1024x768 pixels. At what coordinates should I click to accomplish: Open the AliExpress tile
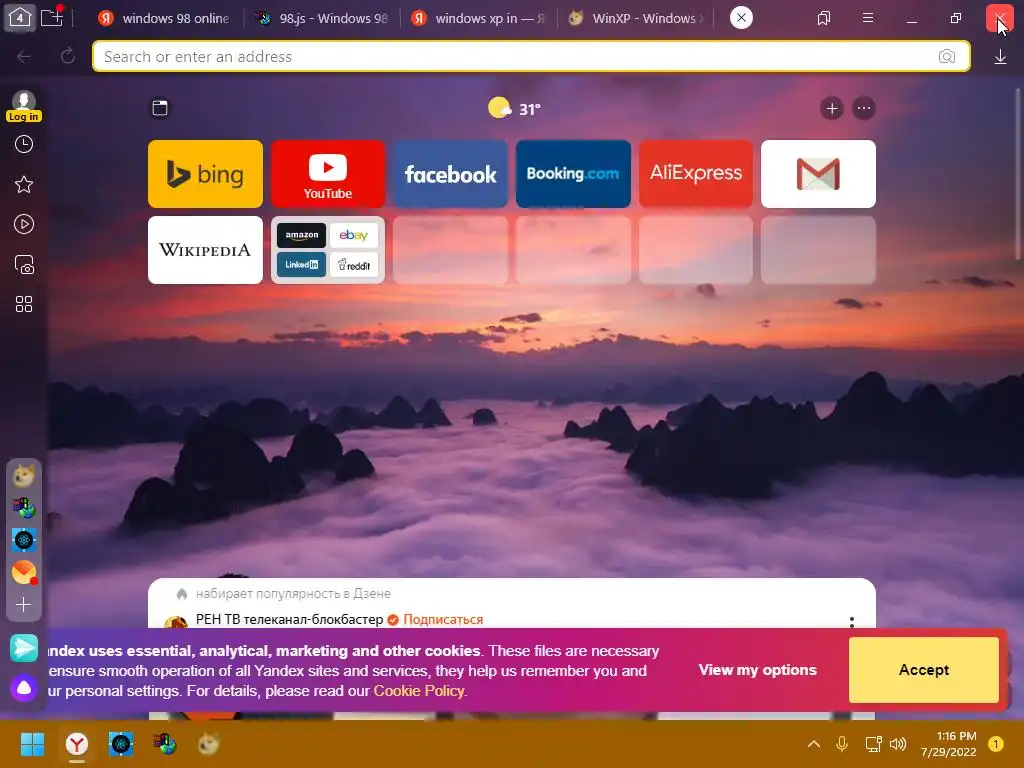coord(696,174)
